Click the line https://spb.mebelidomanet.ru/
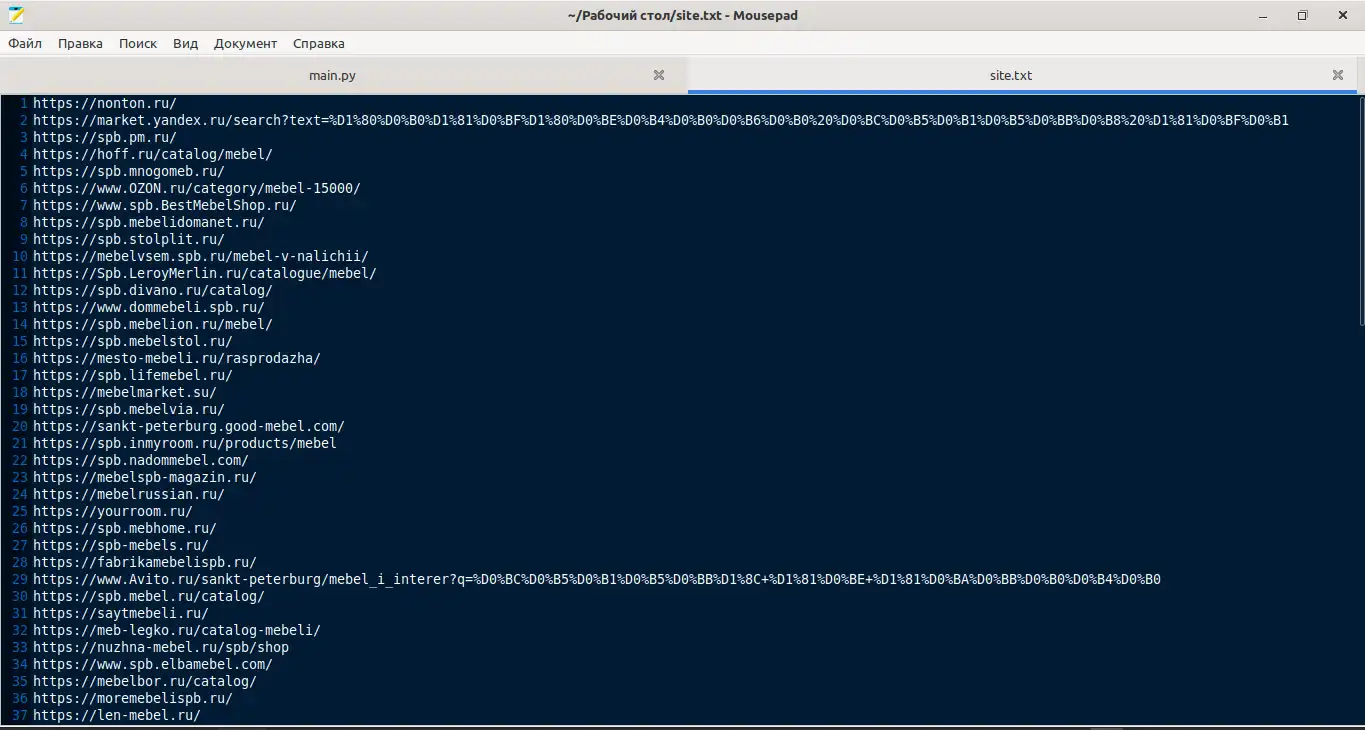Viewport: 1365px width, 730px height. (149, 222)
